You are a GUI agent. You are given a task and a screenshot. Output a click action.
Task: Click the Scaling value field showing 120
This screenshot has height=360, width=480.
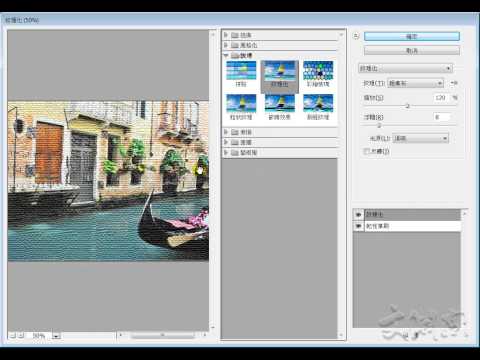pyautogui.click(x=441, y=98)
